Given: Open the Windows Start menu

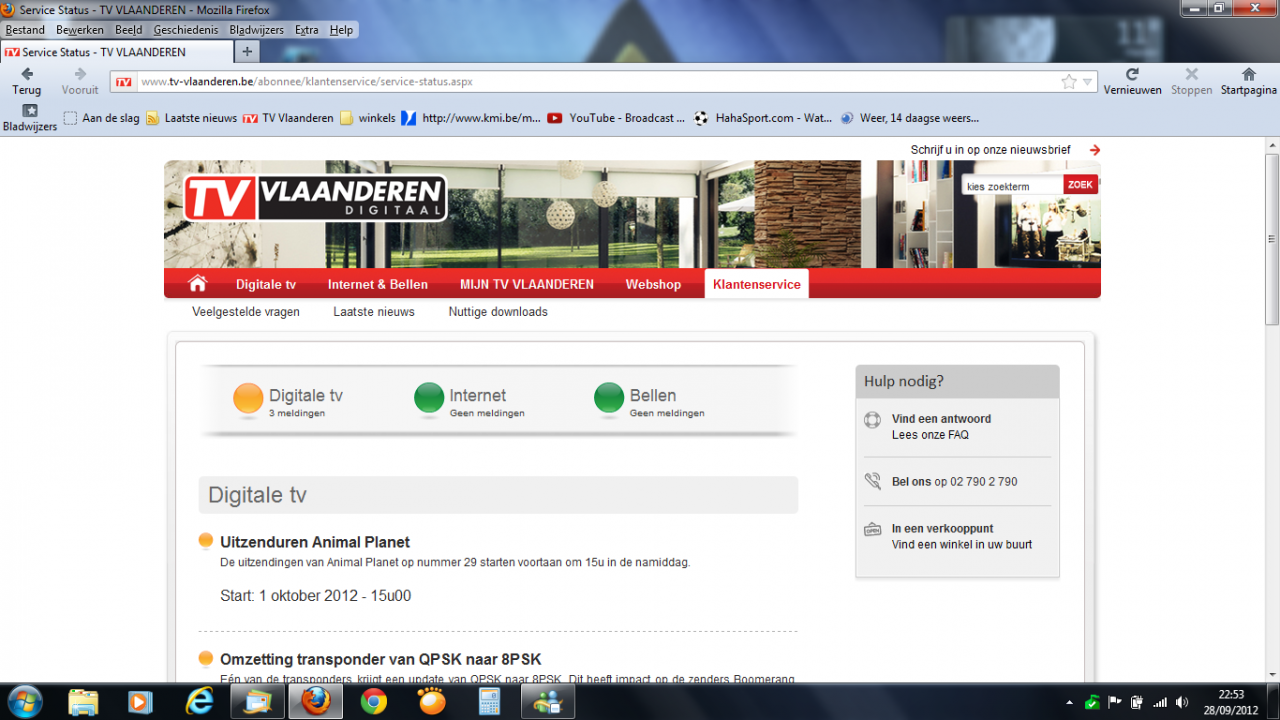Looking at the screenshot, I should click(24, 702).
